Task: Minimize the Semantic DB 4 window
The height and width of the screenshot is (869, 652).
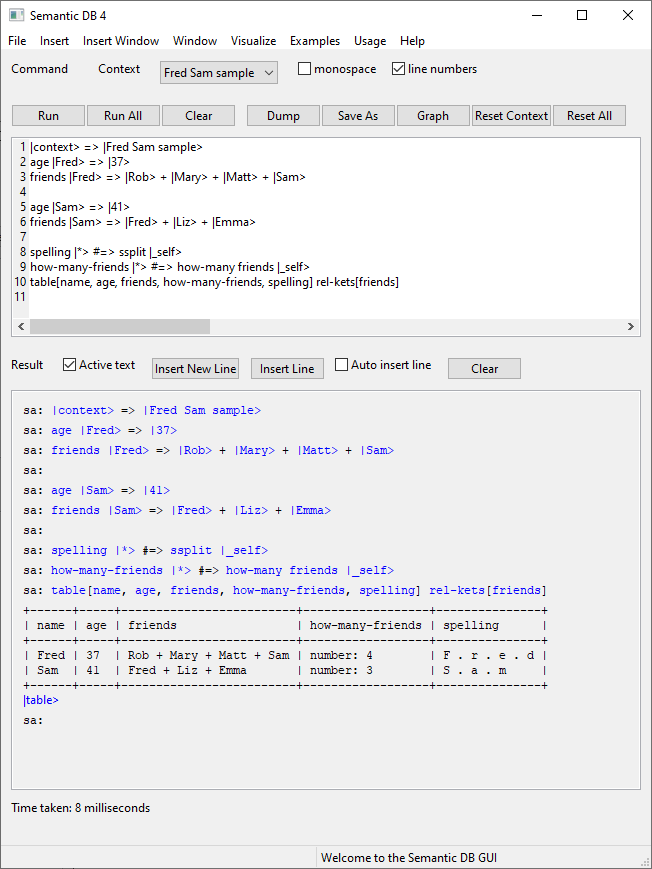Action: [x=536, y=15]
